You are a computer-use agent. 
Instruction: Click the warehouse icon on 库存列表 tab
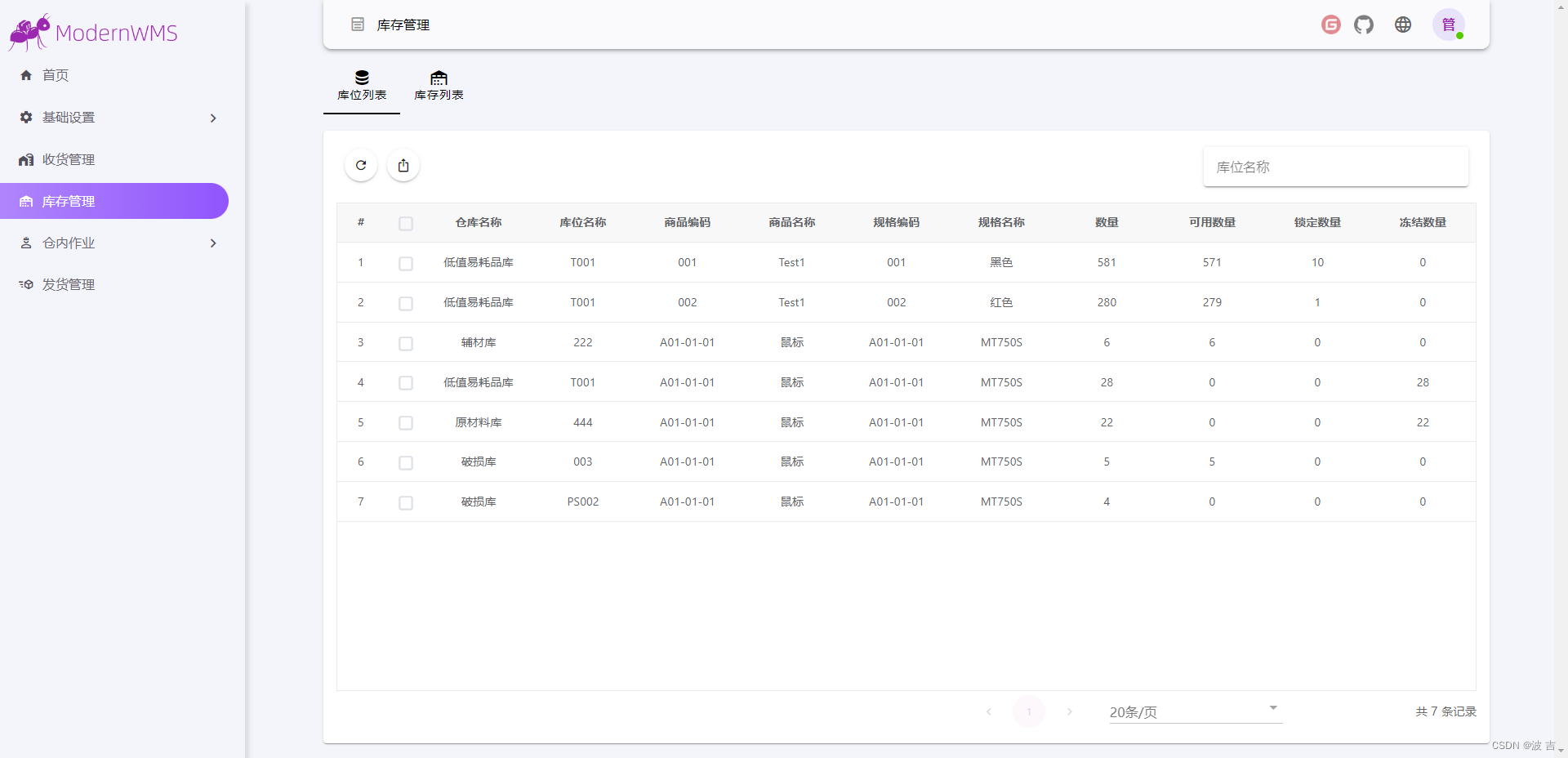coord(439,78)
